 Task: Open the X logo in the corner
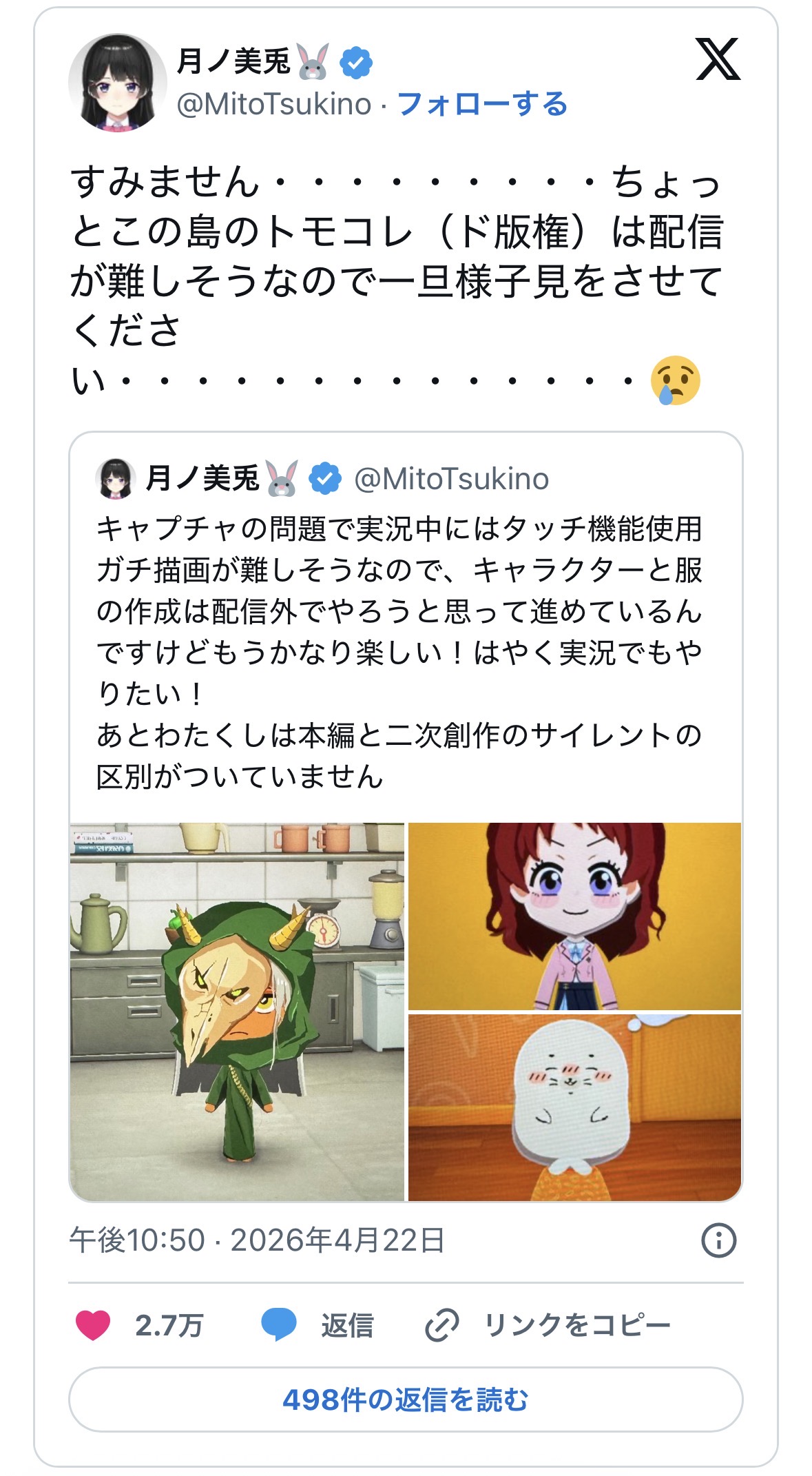point(718,59)
